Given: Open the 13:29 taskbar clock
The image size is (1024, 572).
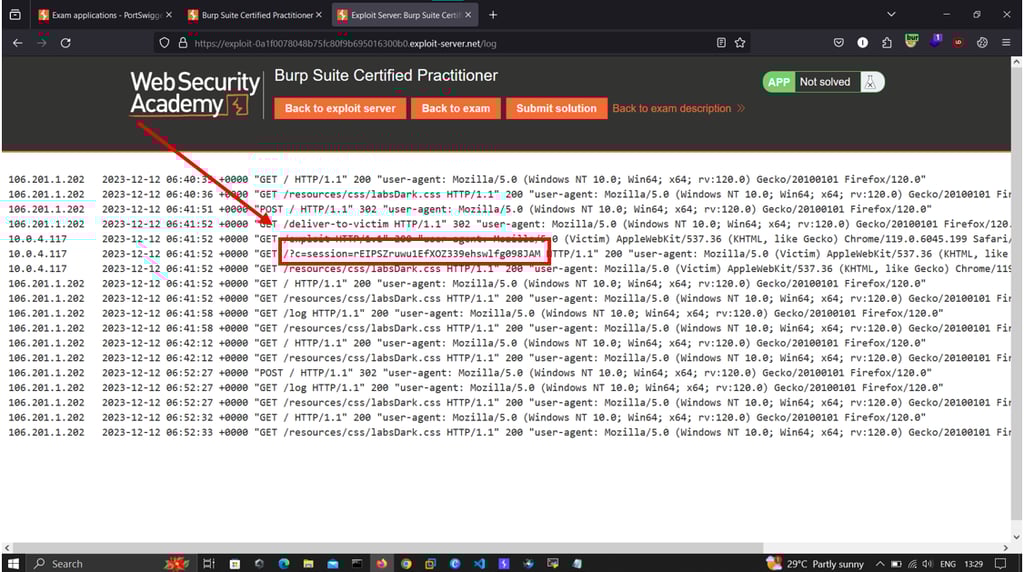Looking at the screenshot, I should pos(973,564).
